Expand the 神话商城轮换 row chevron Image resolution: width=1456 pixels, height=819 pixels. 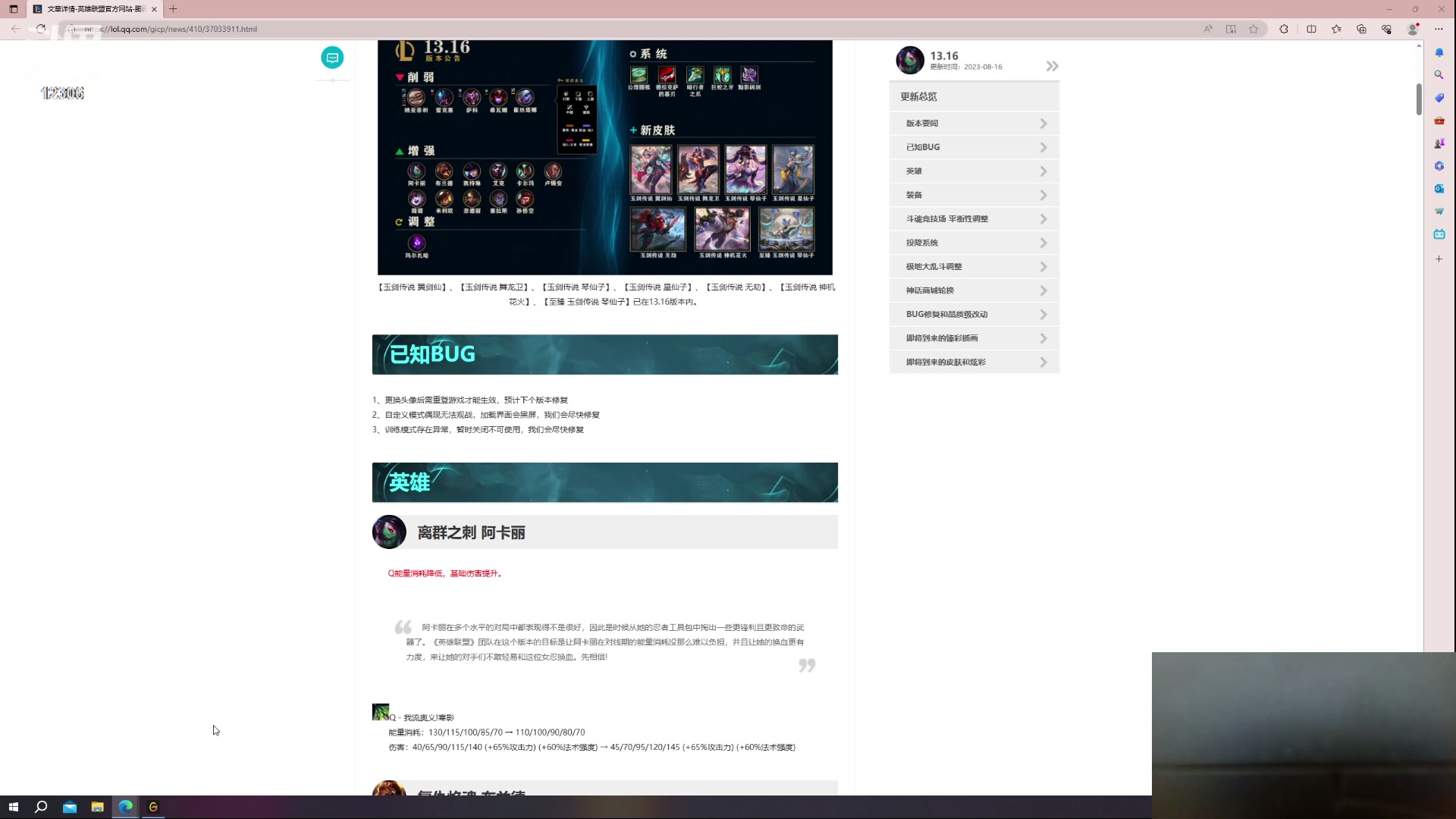[1043, 290]
